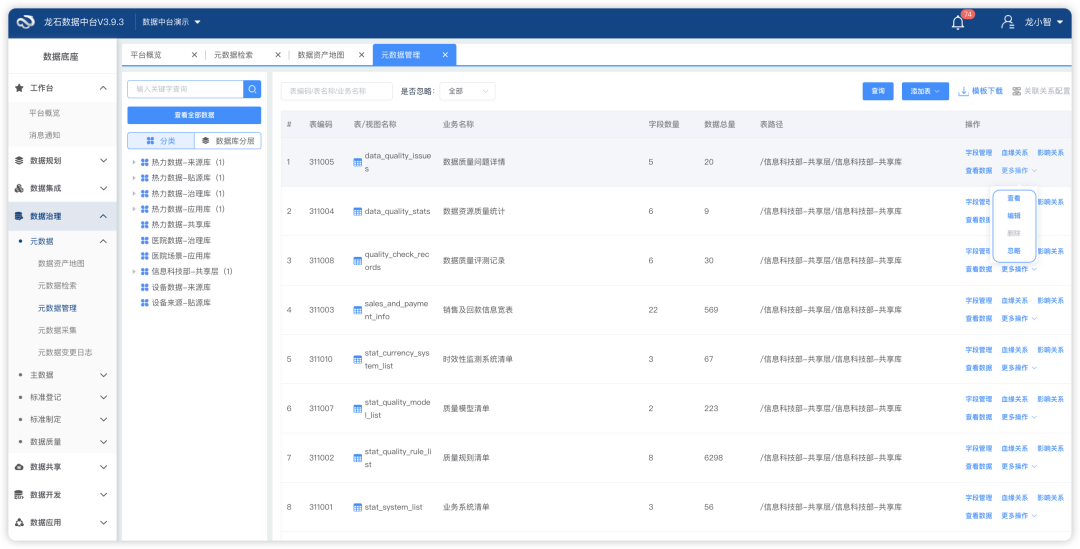
Task: Close the 元数据检索 tab with its X
Action: coord(278,54)
